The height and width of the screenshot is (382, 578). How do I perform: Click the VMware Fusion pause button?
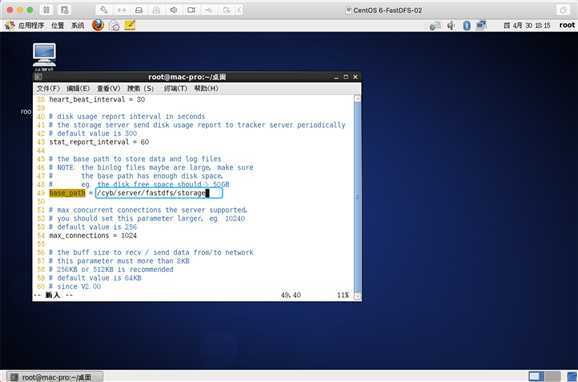pyautogui.click(x=46, y=10)
